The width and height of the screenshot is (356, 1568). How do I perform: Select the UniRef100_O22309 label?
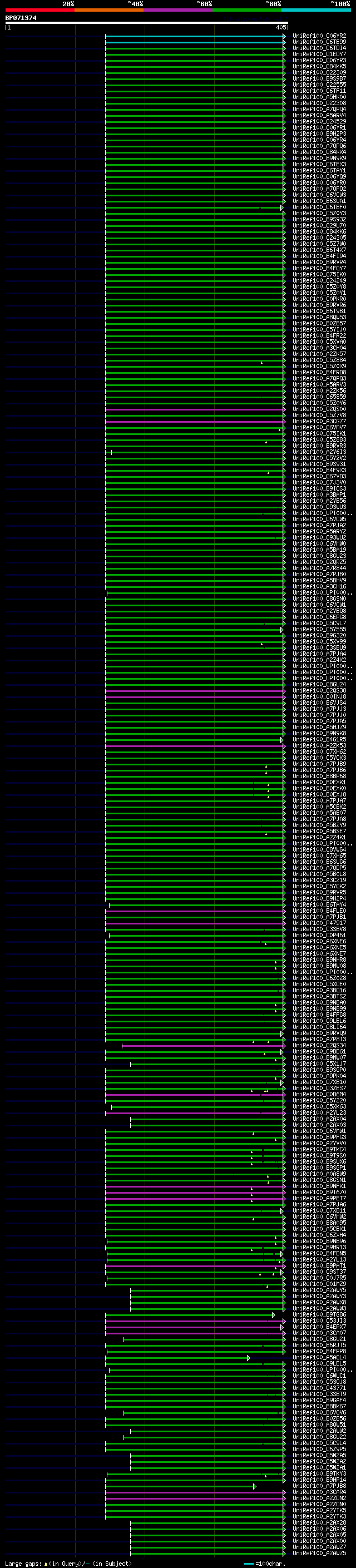click(319, 72)
